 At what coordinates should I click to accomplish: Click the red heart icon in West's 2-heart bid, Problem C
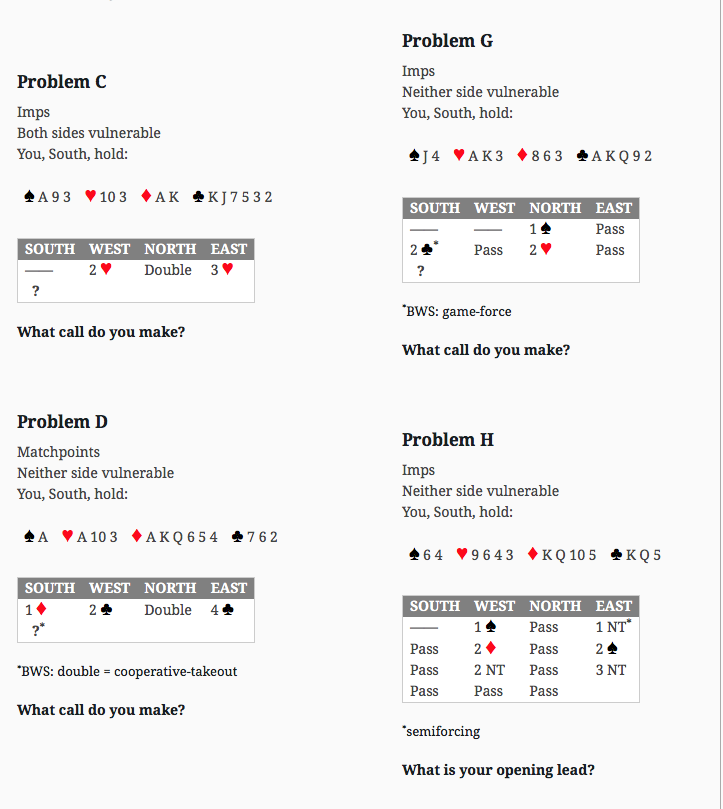tap(106, 269)
